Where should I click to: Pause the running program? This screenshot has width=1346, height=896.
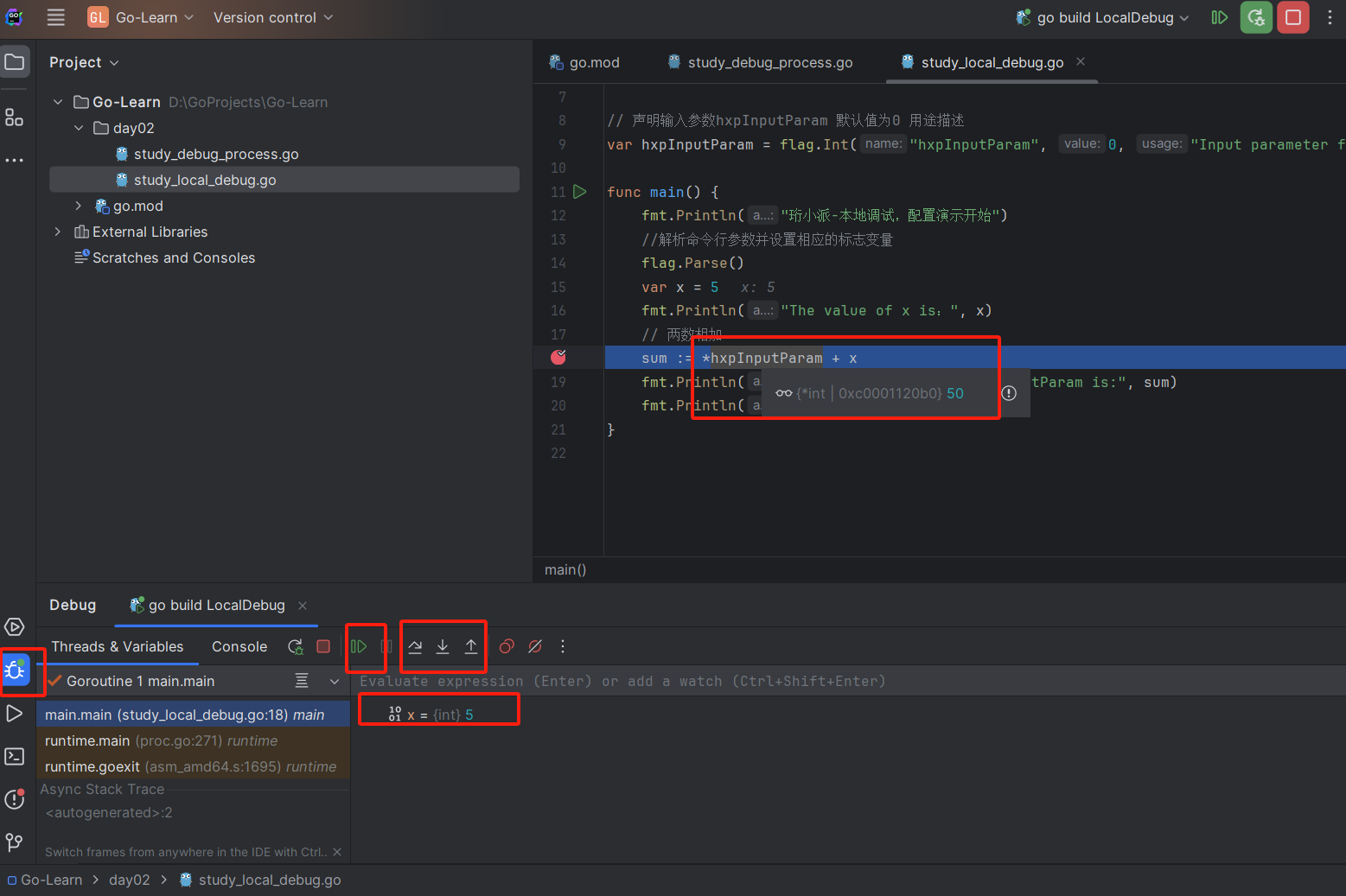(x=387, y=646)
